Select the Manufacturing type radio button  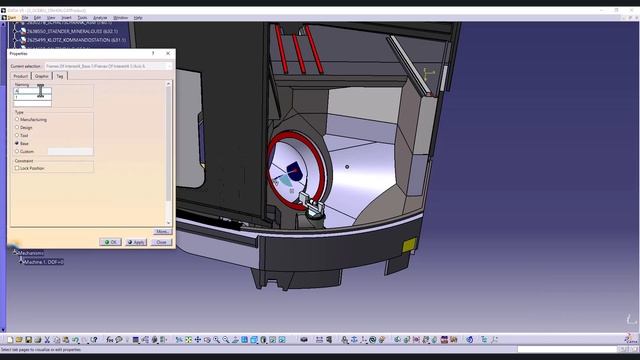click(x=17, y=119)
